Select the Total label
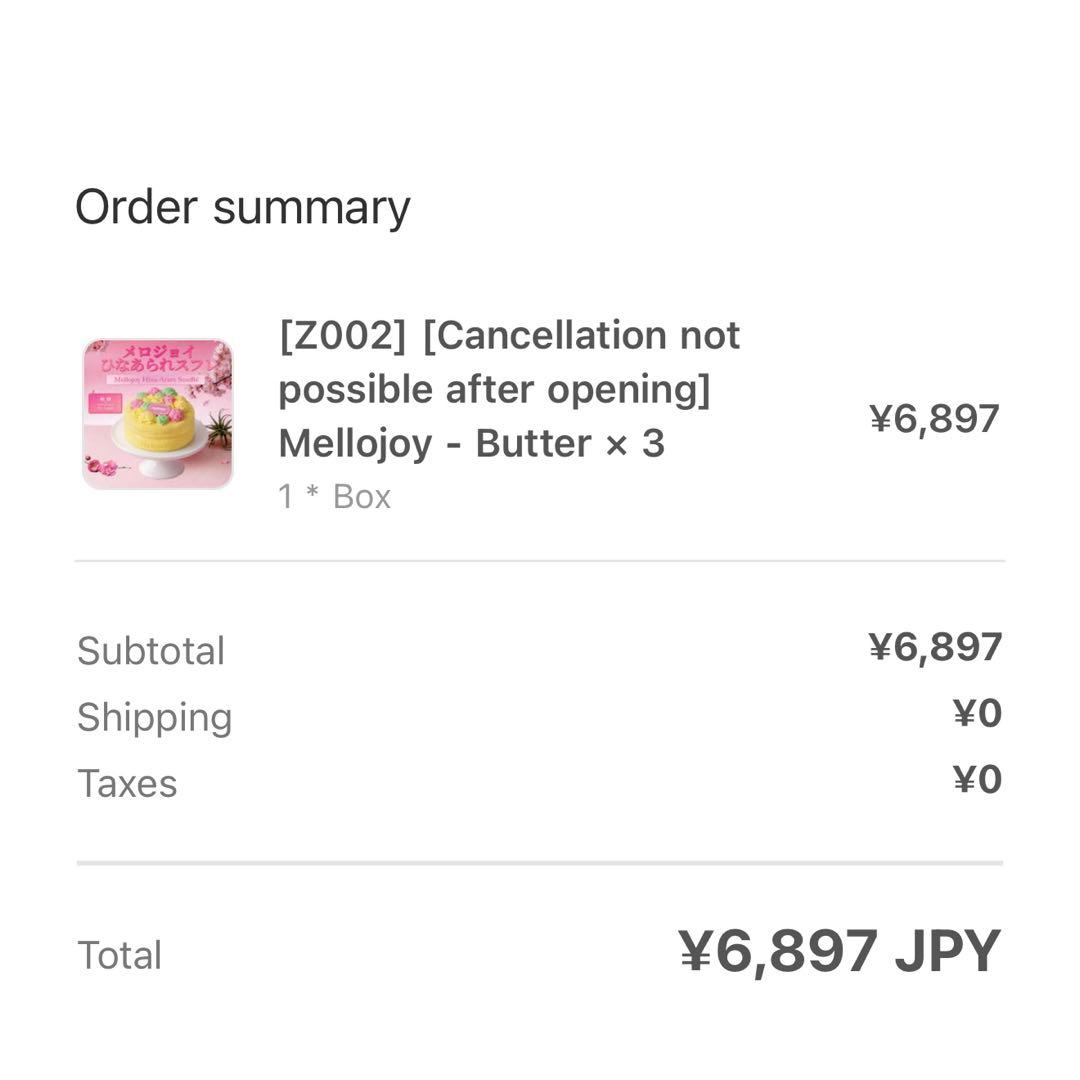 [119, 955]
